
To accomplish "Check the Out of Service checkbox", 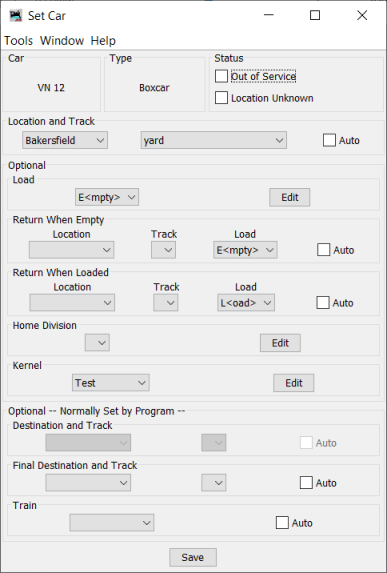I will point(221,76).
